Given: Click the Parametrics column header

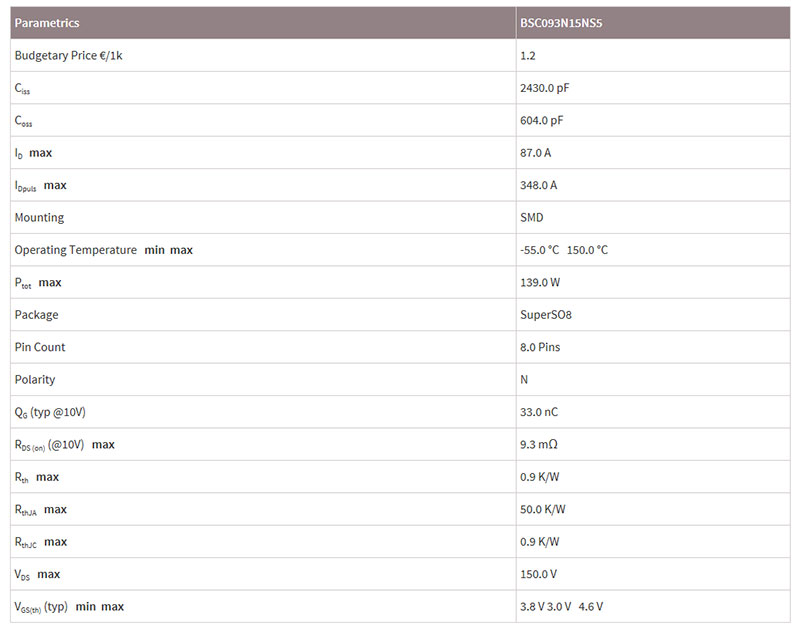Looking at the screenshot, I should tap(47, 23).
